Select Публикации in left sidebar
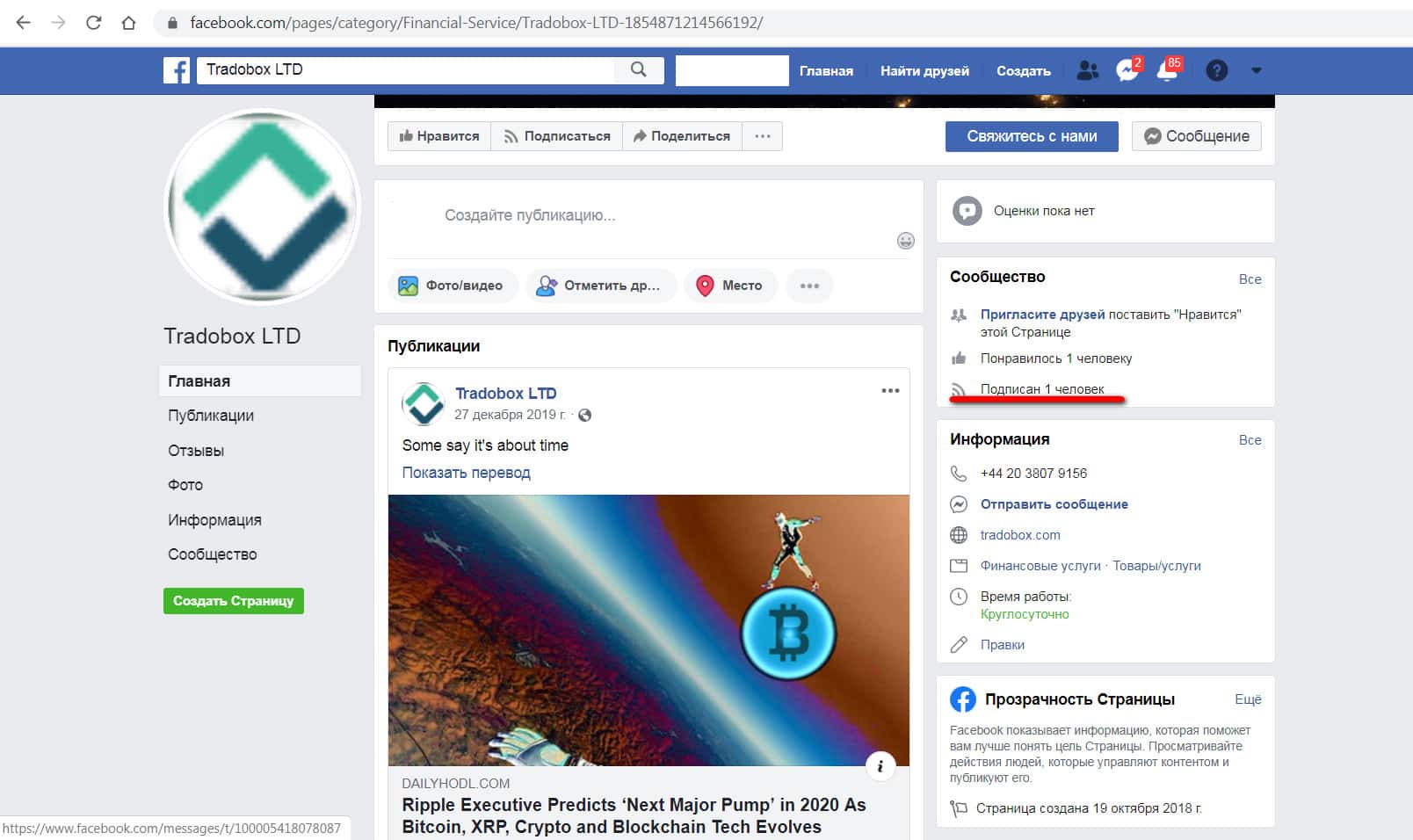The image size is (1413, 840). pyautogui.click(x=211, y=416)
